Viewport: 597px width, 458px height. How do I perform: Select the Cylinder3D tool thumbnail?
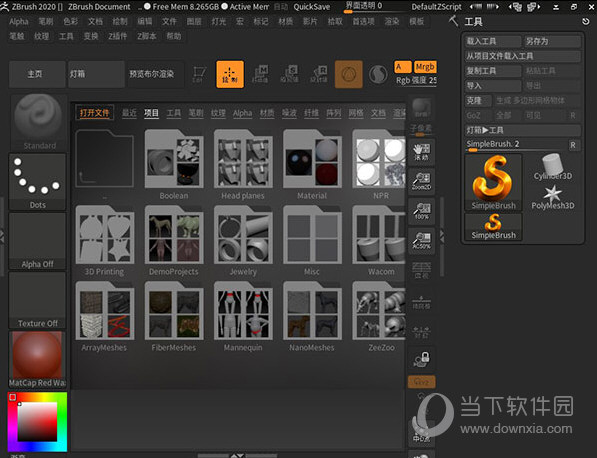click(552, 167)
